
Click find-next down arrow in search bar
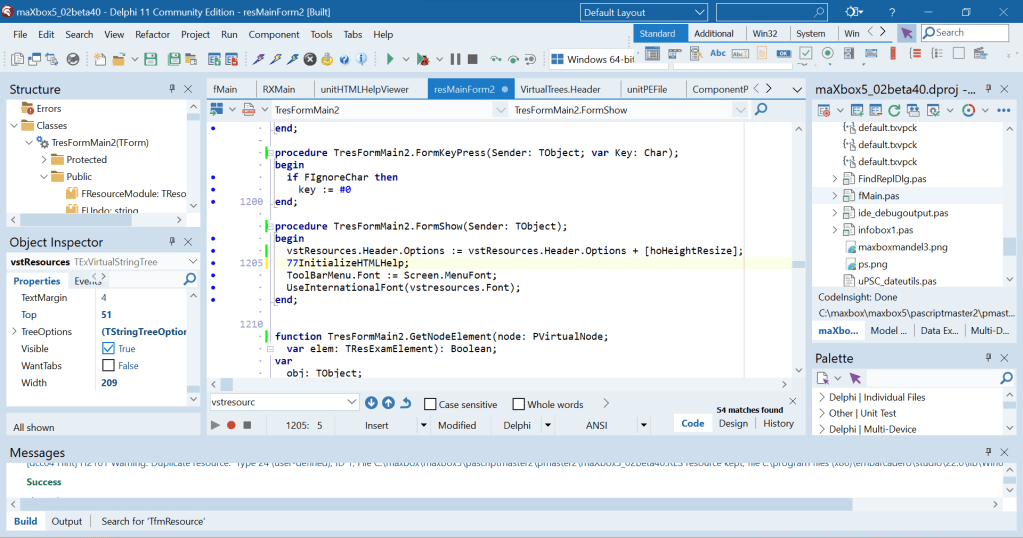(371, 403)
